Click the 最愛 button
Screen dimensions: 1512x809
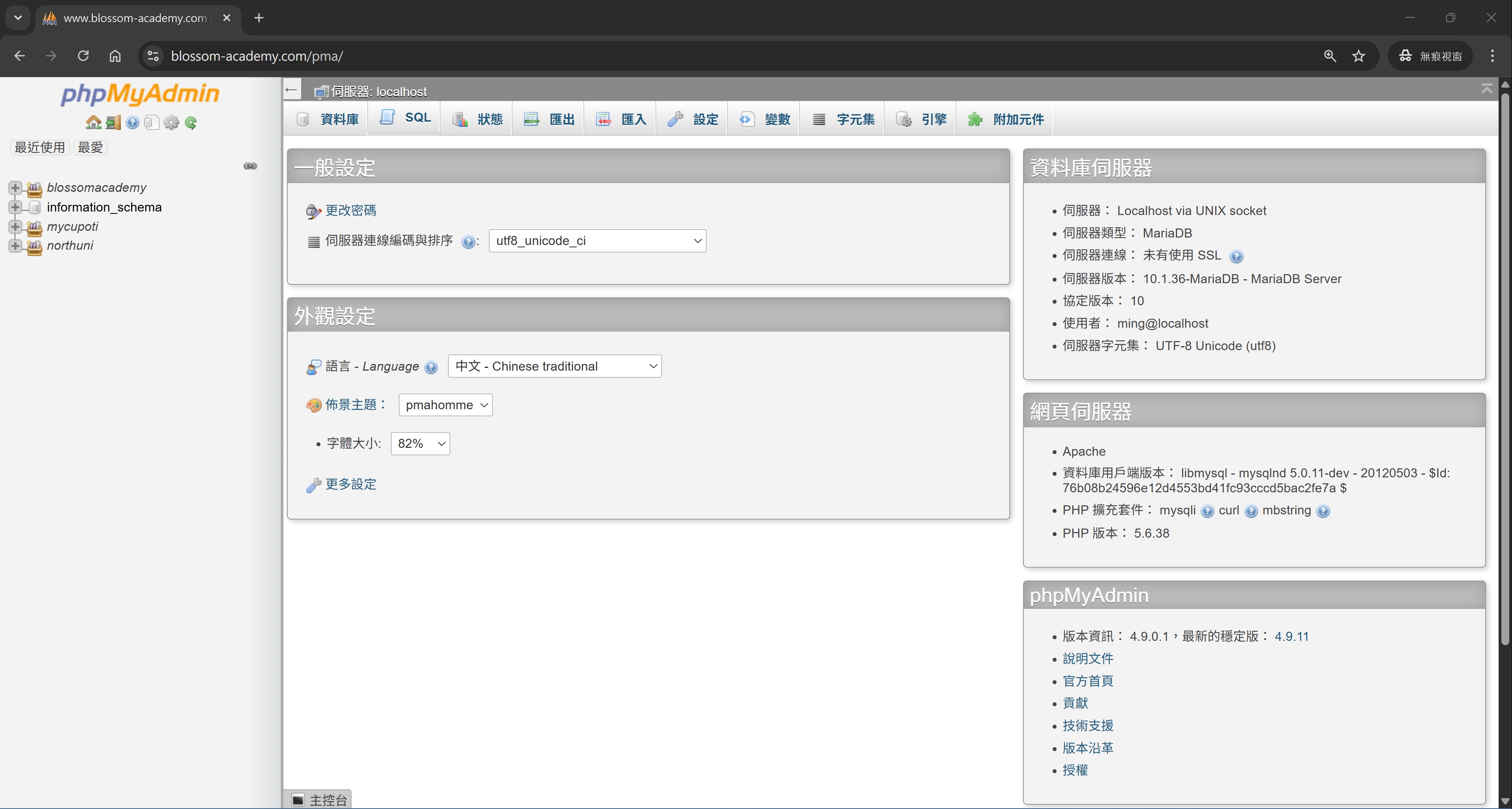tap(91, 147)
